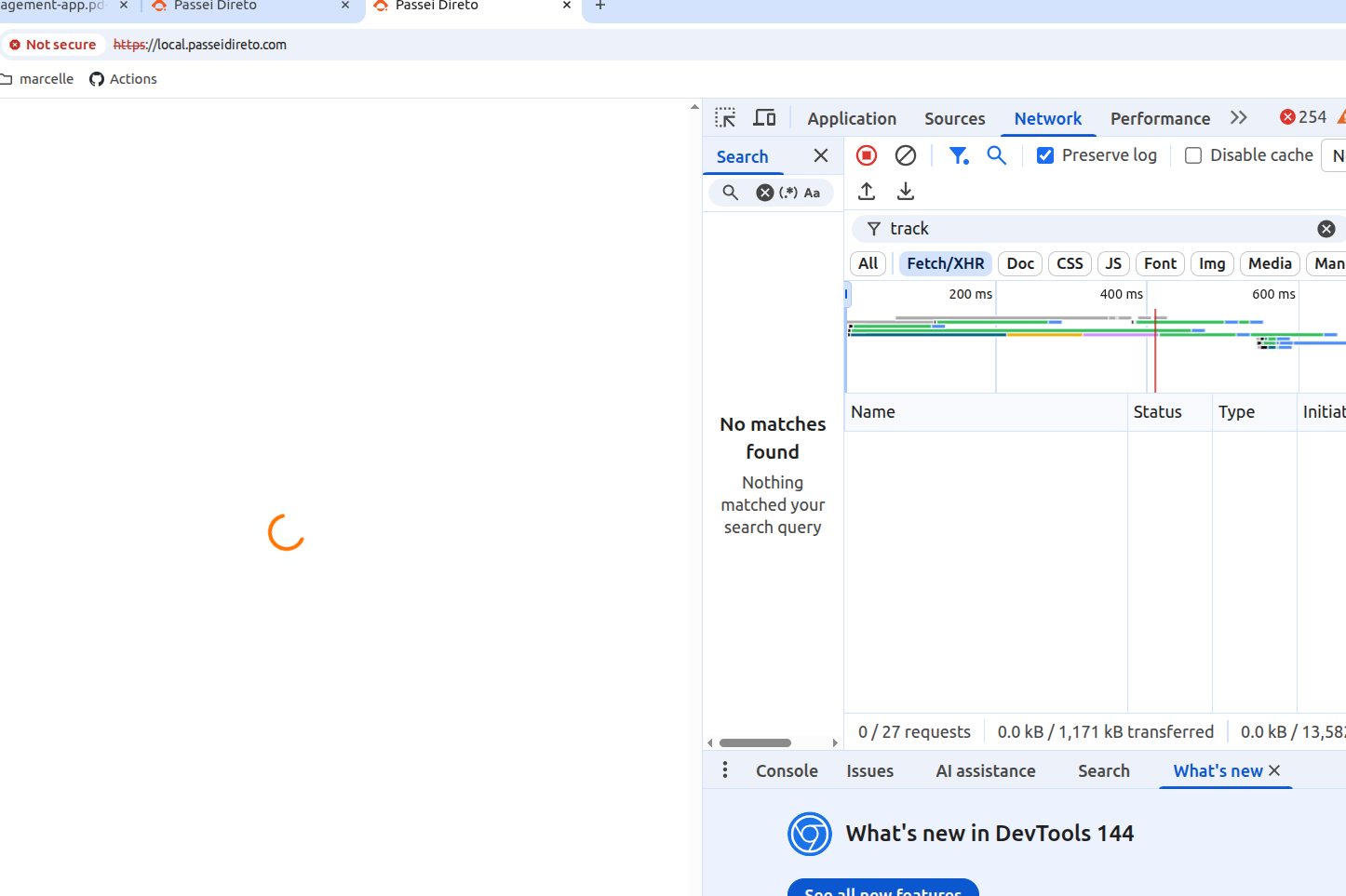Clear the network log

coord(906,155)
